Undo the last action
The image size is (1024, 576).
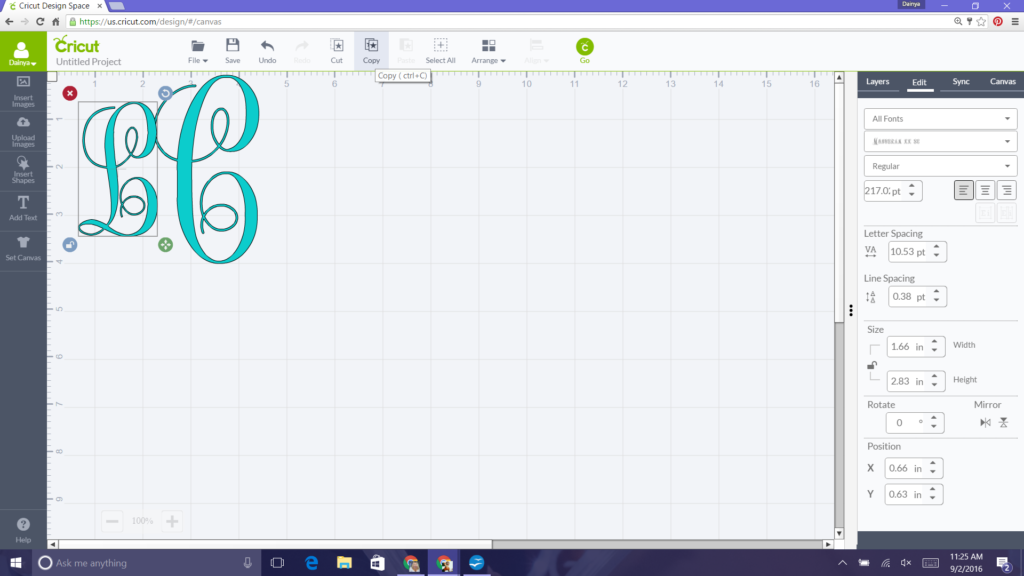click(267, 51)
